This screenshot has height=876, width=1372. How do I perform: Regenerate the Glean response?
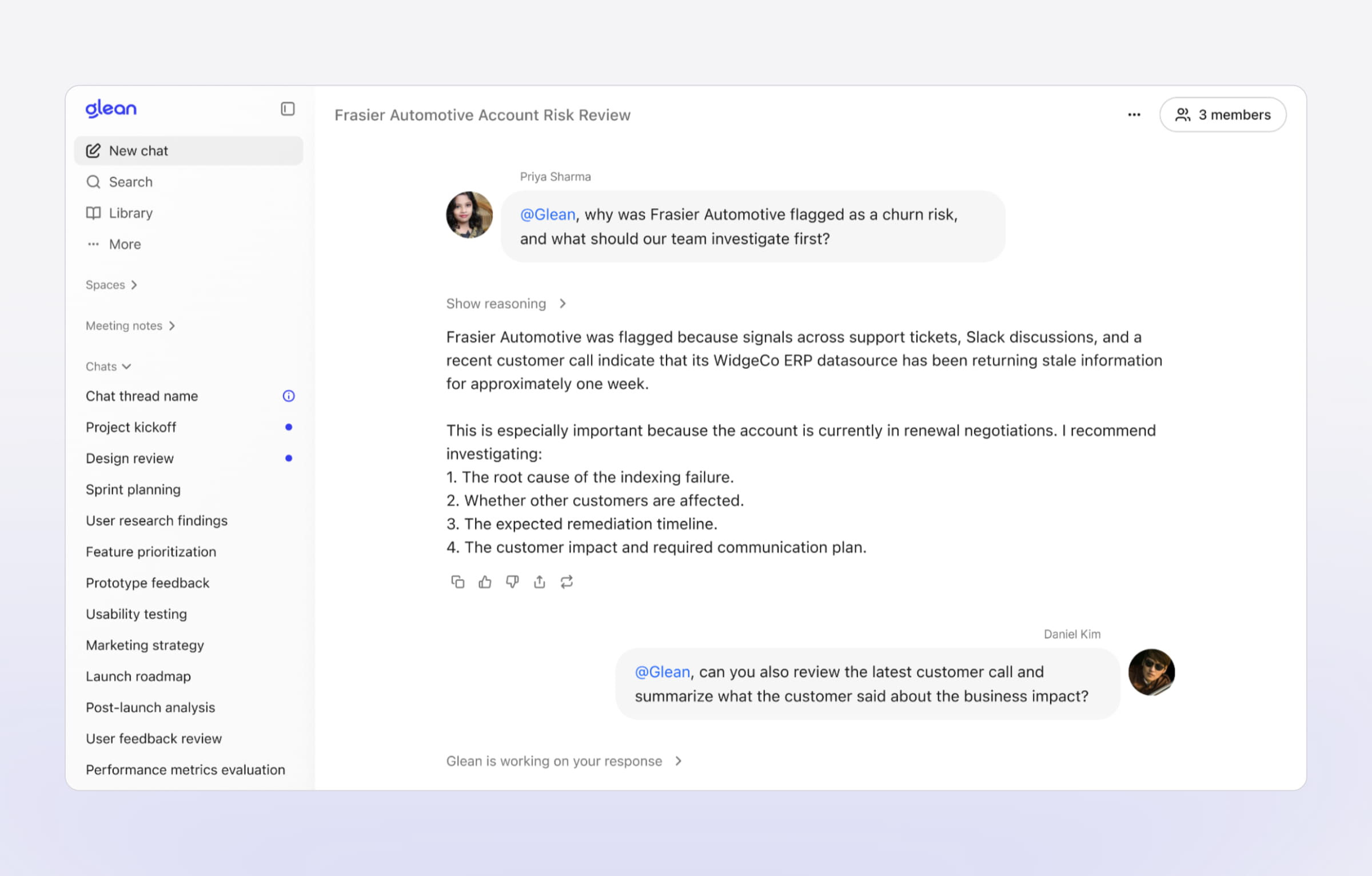[x=567, y=582]
